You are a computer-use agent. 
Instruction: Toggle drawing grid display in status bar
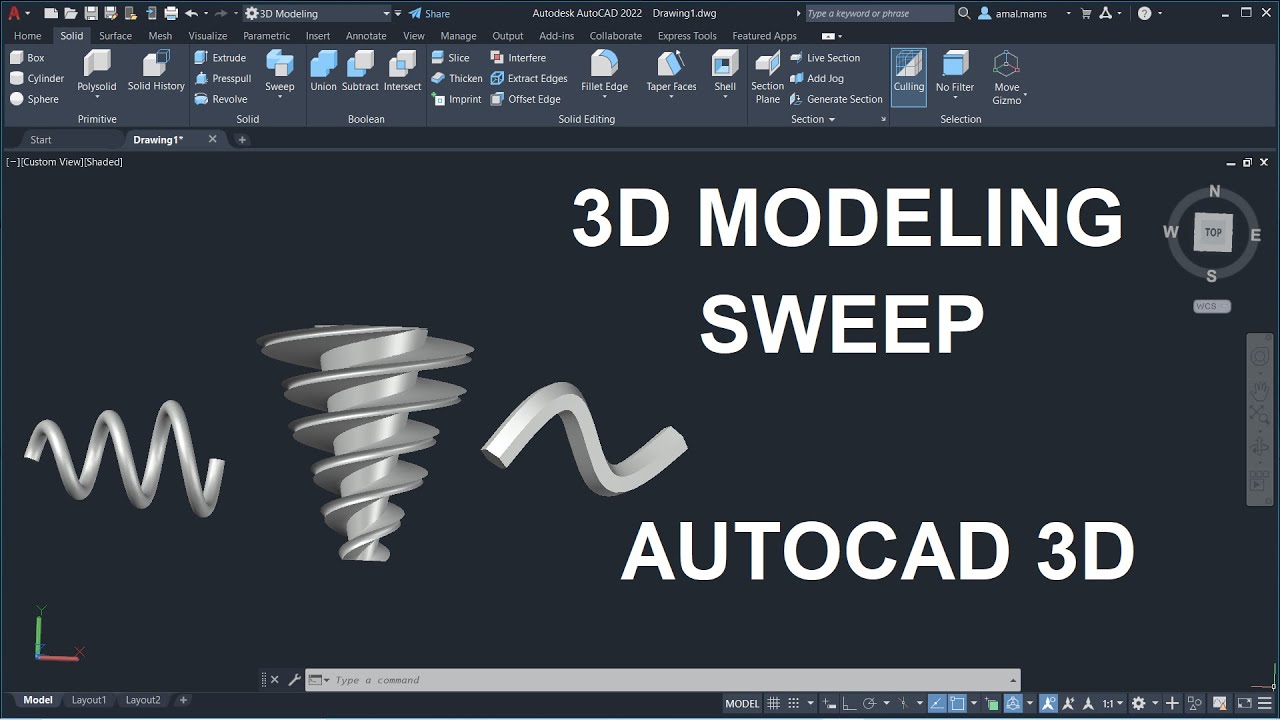click(x=773, y=703)
